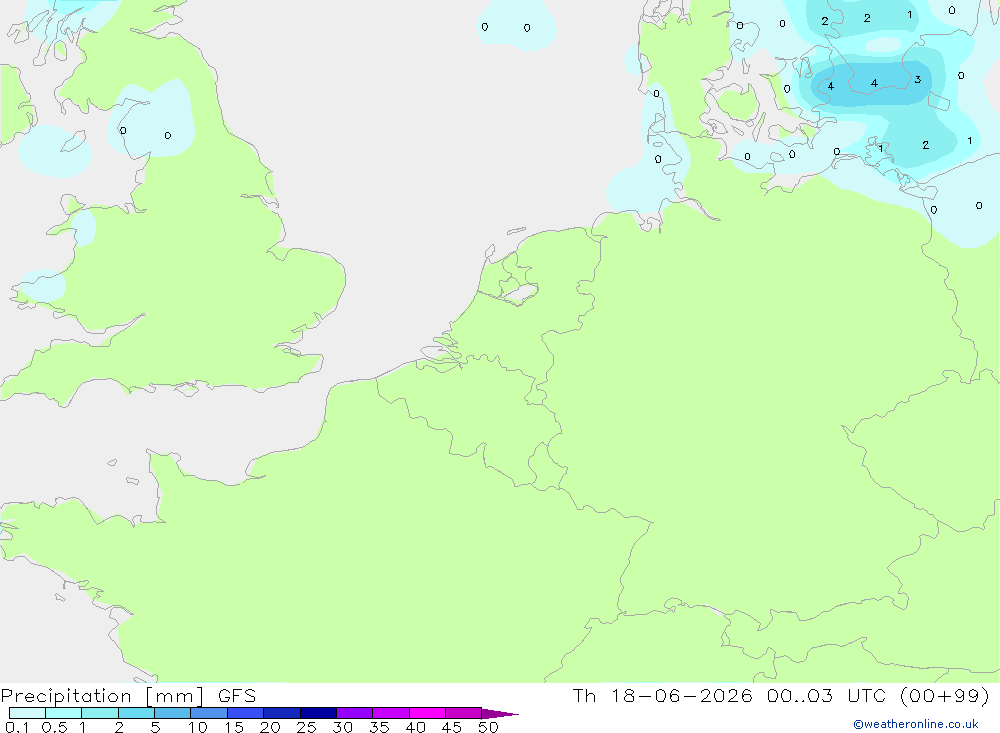Viewport: 1000px width, 733px height.
Task: Click the legend label '25'
Action: [x=307, y=727]
